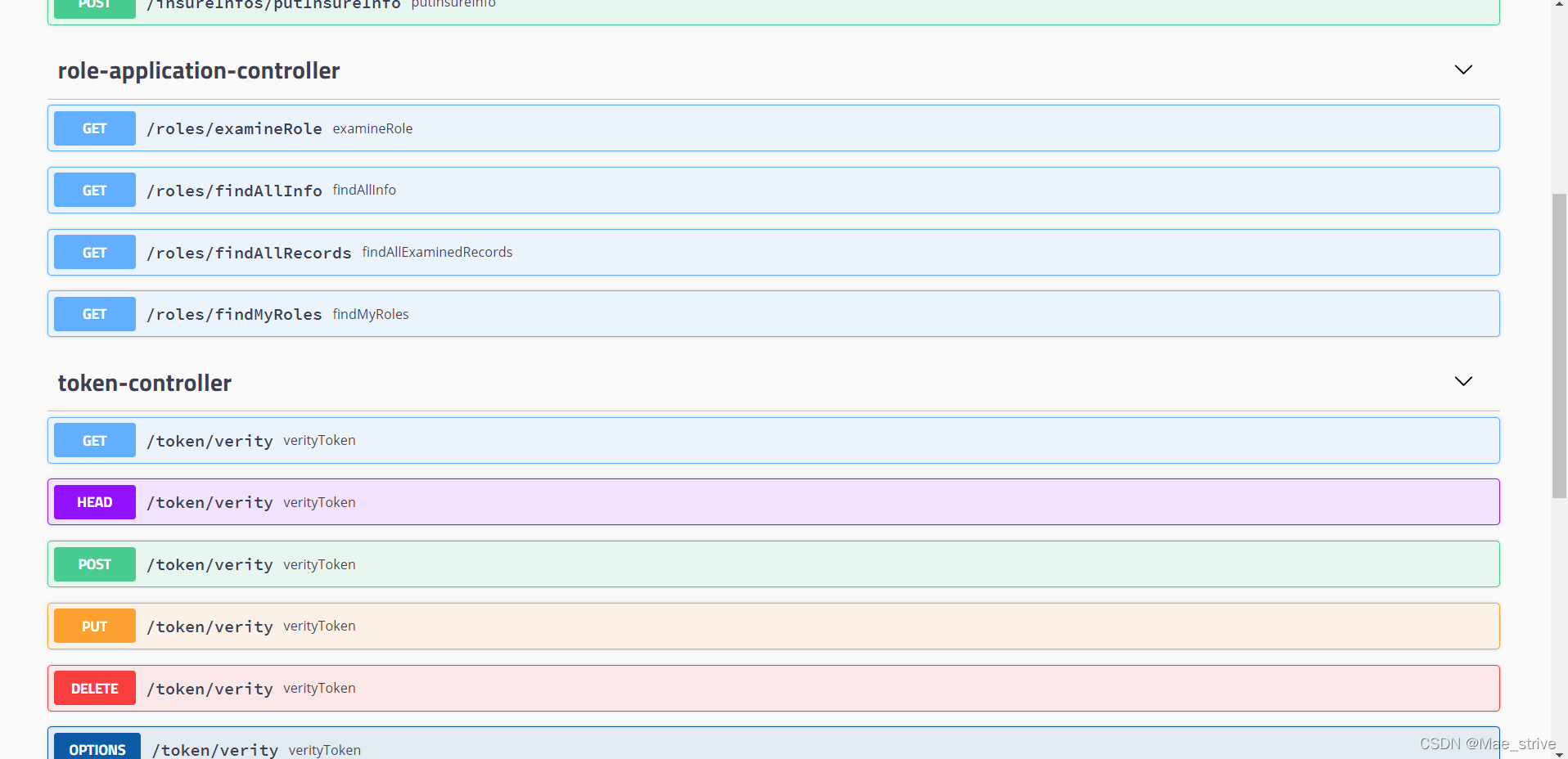Click /token/verity path in DELETE row

pos(210,689)
